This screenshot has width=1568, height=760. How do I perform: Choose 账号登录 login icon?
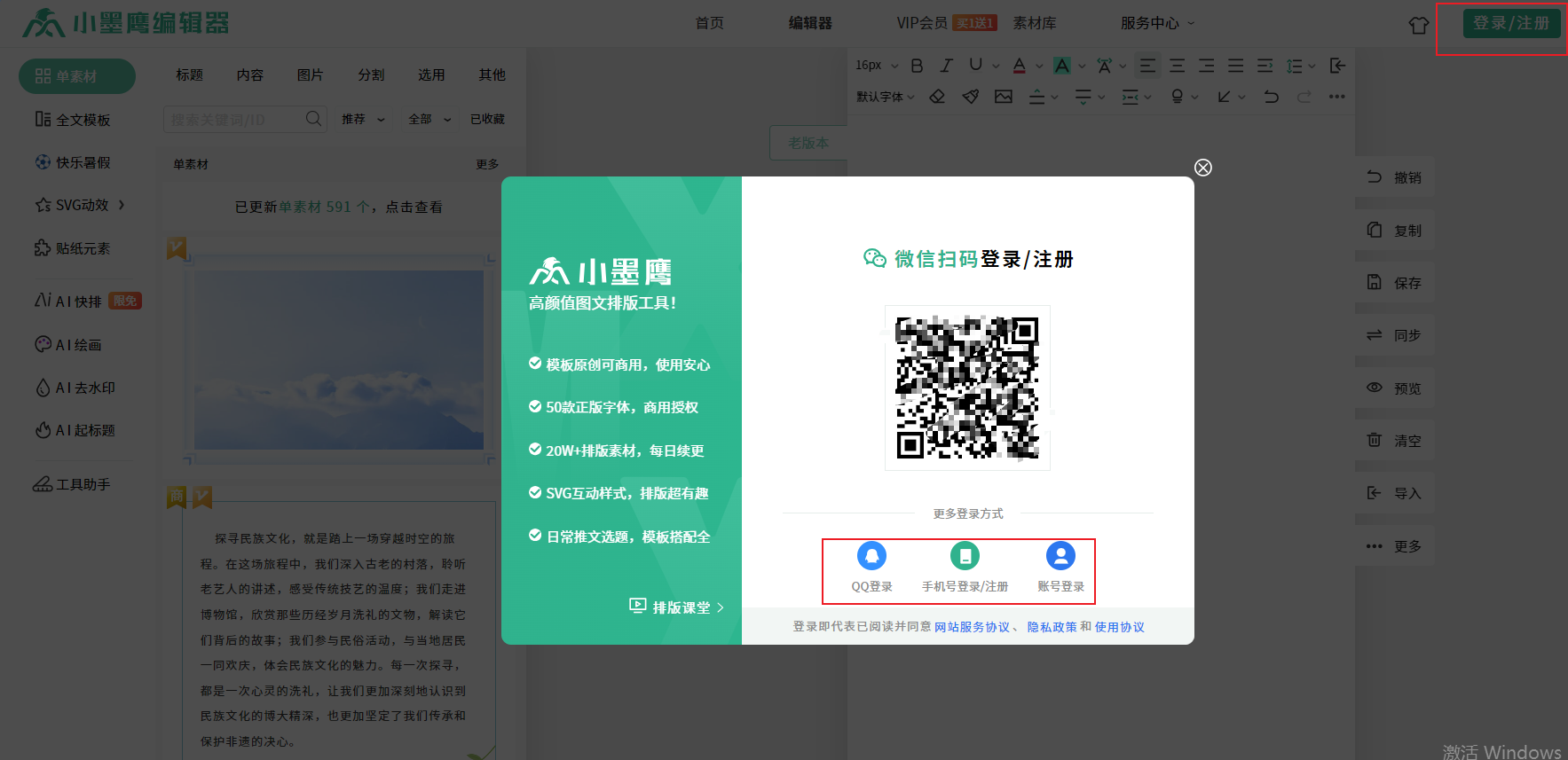coord(1060,556)
